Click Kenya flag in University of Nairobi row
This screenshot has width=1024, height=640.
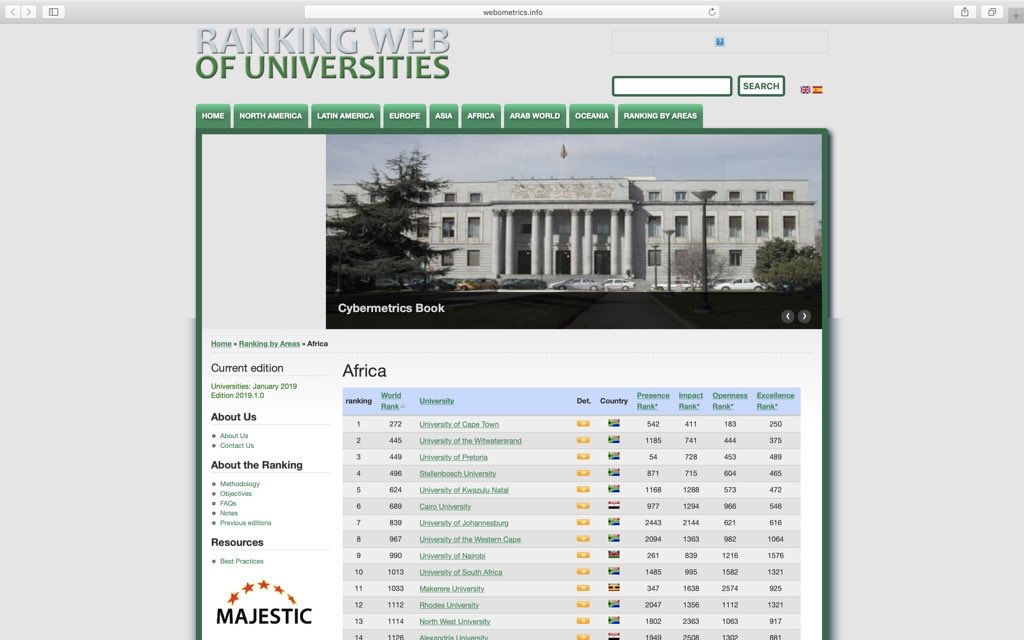pos(614,555)
